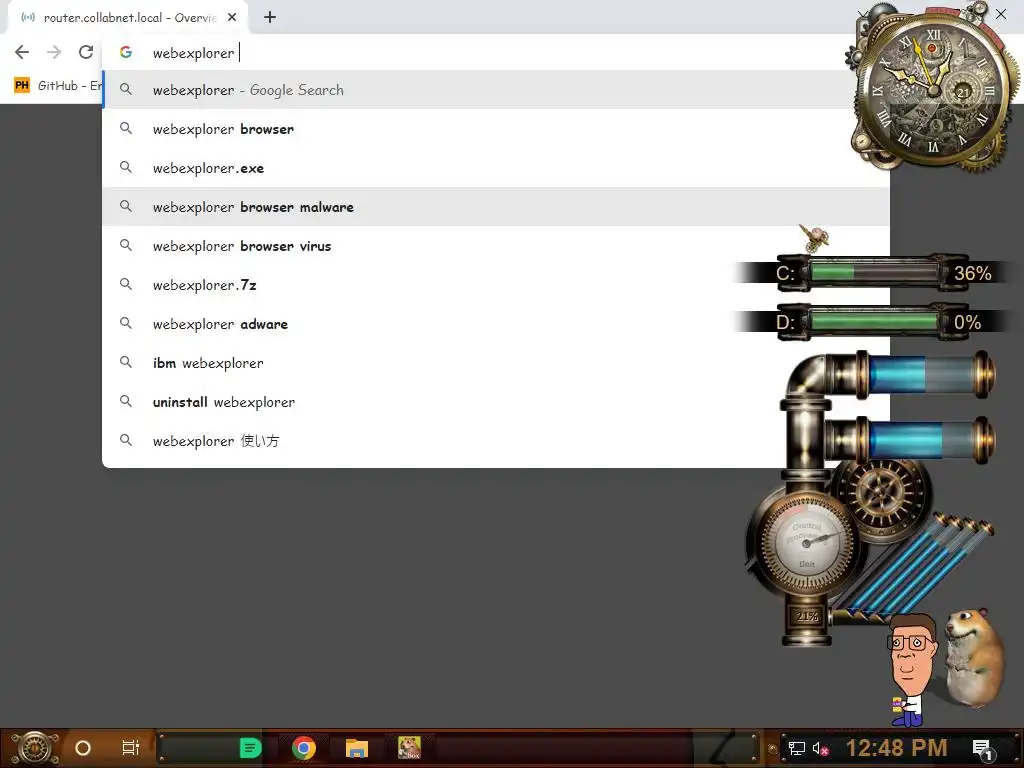The width and height of the screenshot is (1024, 768).
Task: Switch to Google Chrome on the taskbar
Action: click(x=304, y=748)
